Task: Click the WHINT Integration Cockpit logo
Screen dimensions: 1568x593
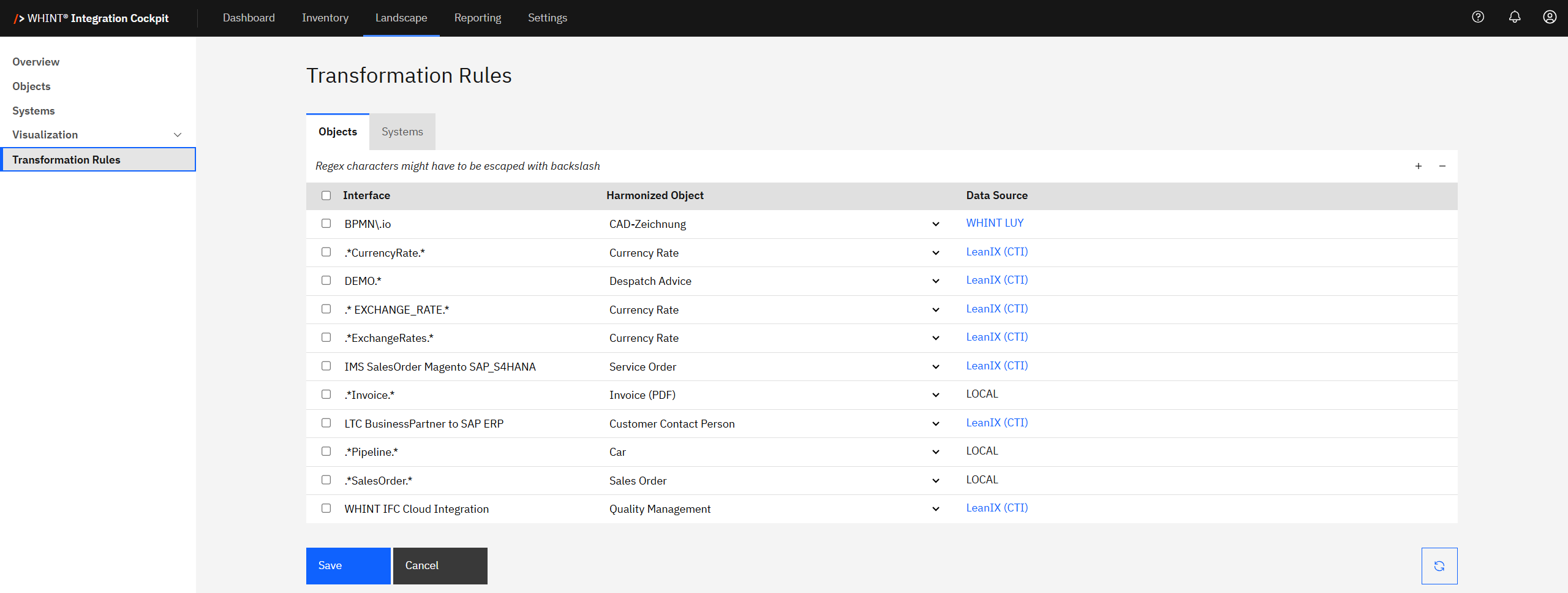Action: (92, 18)
